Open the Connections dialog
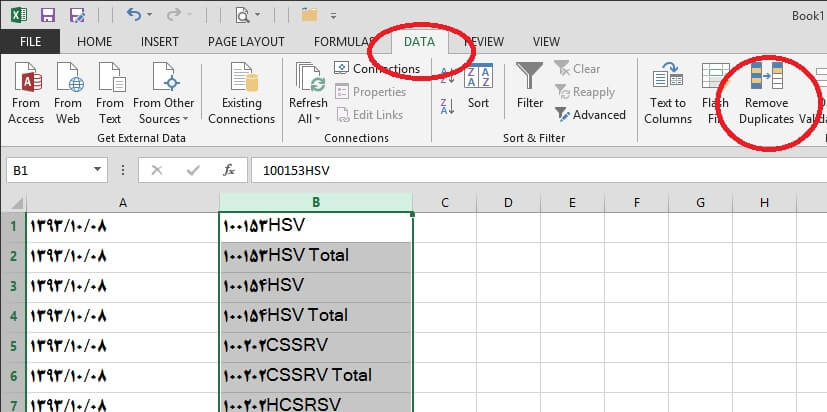The image size is (827, 412). coord(377,69)
